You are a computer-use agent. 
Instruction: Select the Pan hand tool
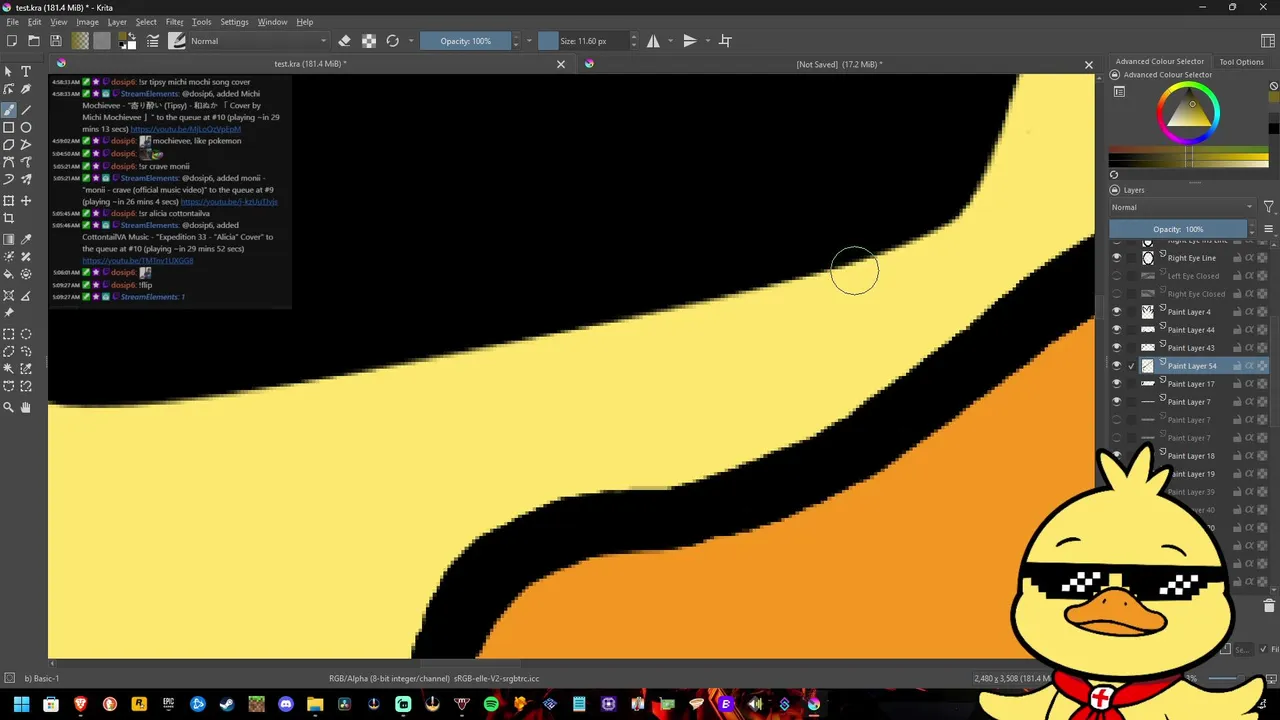point(26,407)
